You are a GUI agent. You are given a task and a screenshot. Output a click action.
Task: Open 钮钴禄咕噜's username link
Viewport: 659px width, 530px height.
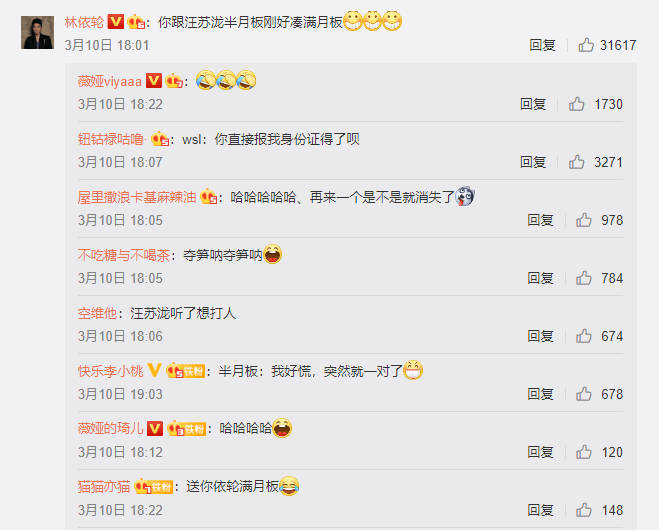111,139
